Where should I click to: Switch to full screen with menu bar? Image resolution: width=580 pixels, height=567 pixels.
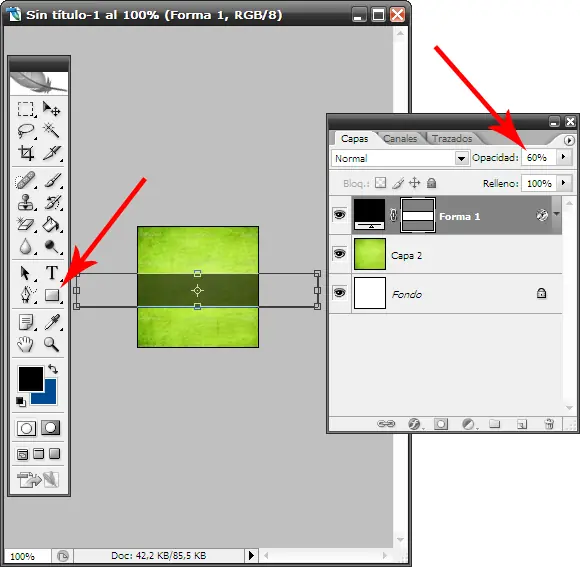pos(38,454)
